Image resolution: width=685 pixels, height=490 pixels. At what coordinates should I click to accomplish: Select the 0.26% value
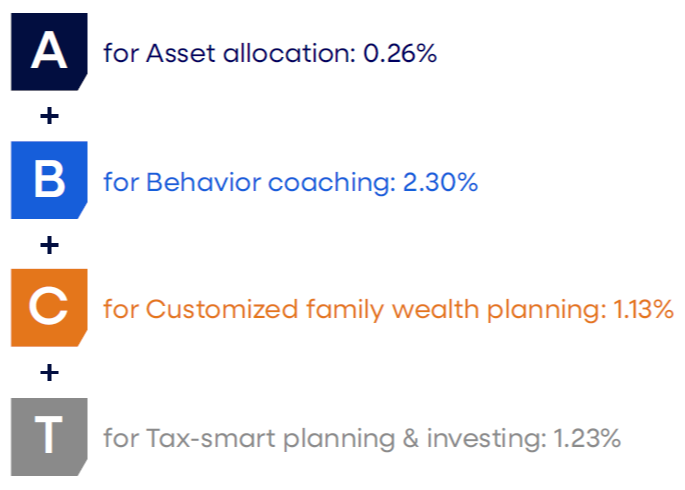[400, 53]
